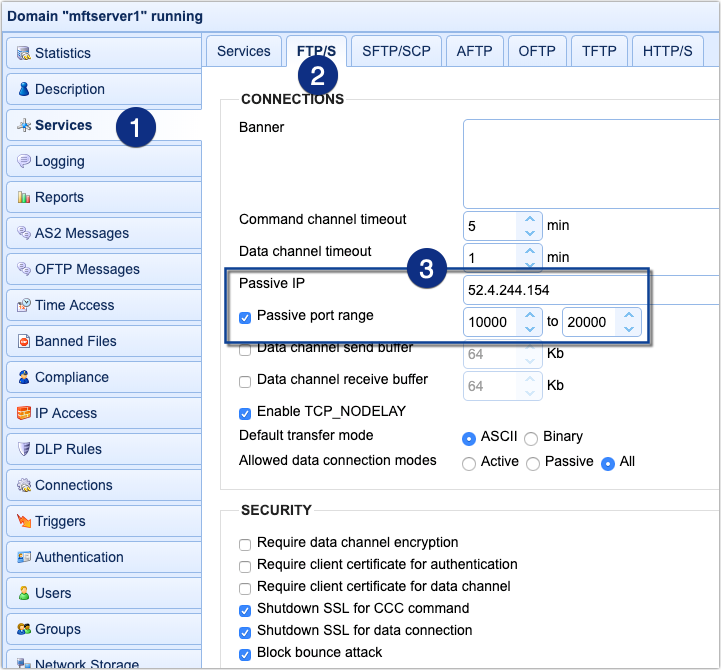Open the OFTP tab

coord(537,51)
